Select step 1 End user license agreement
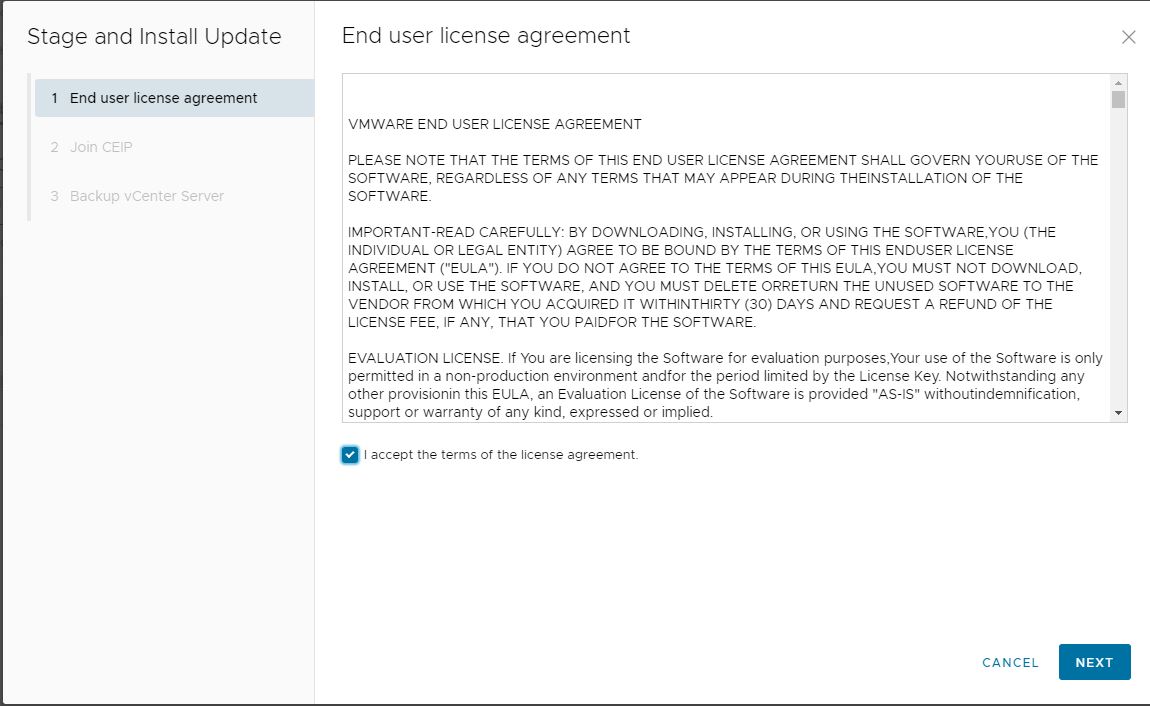 pyautogui.click(x=175, y=98)
